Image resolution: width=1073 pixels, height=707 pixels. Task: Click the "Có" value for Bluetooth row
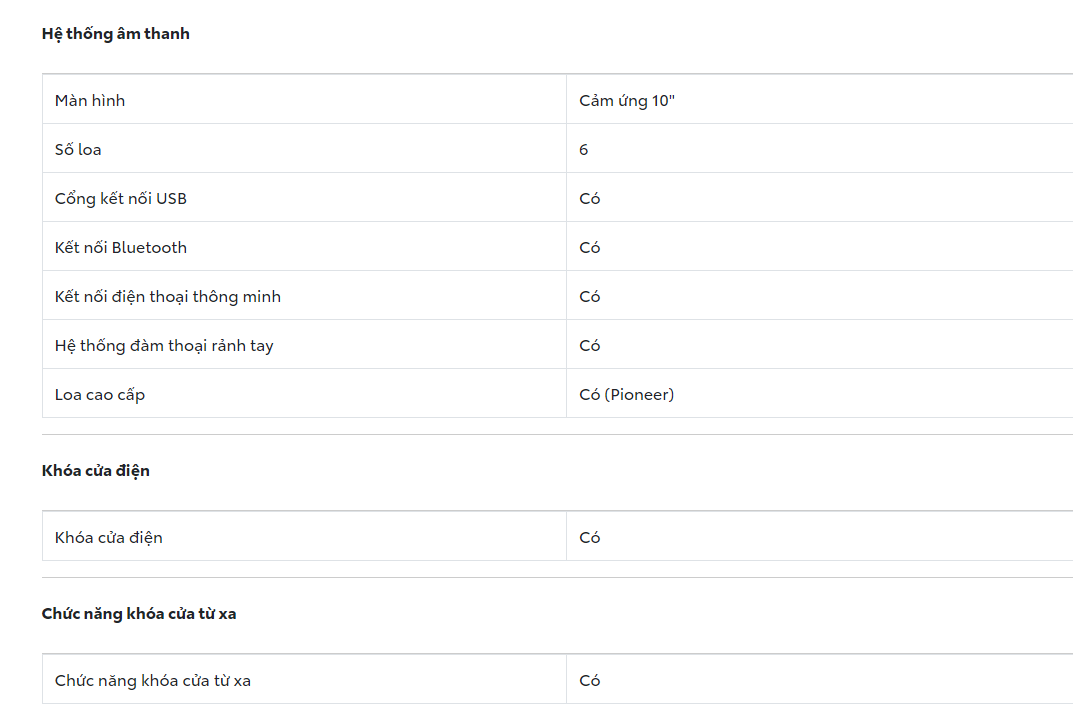[x=590, y=247]
